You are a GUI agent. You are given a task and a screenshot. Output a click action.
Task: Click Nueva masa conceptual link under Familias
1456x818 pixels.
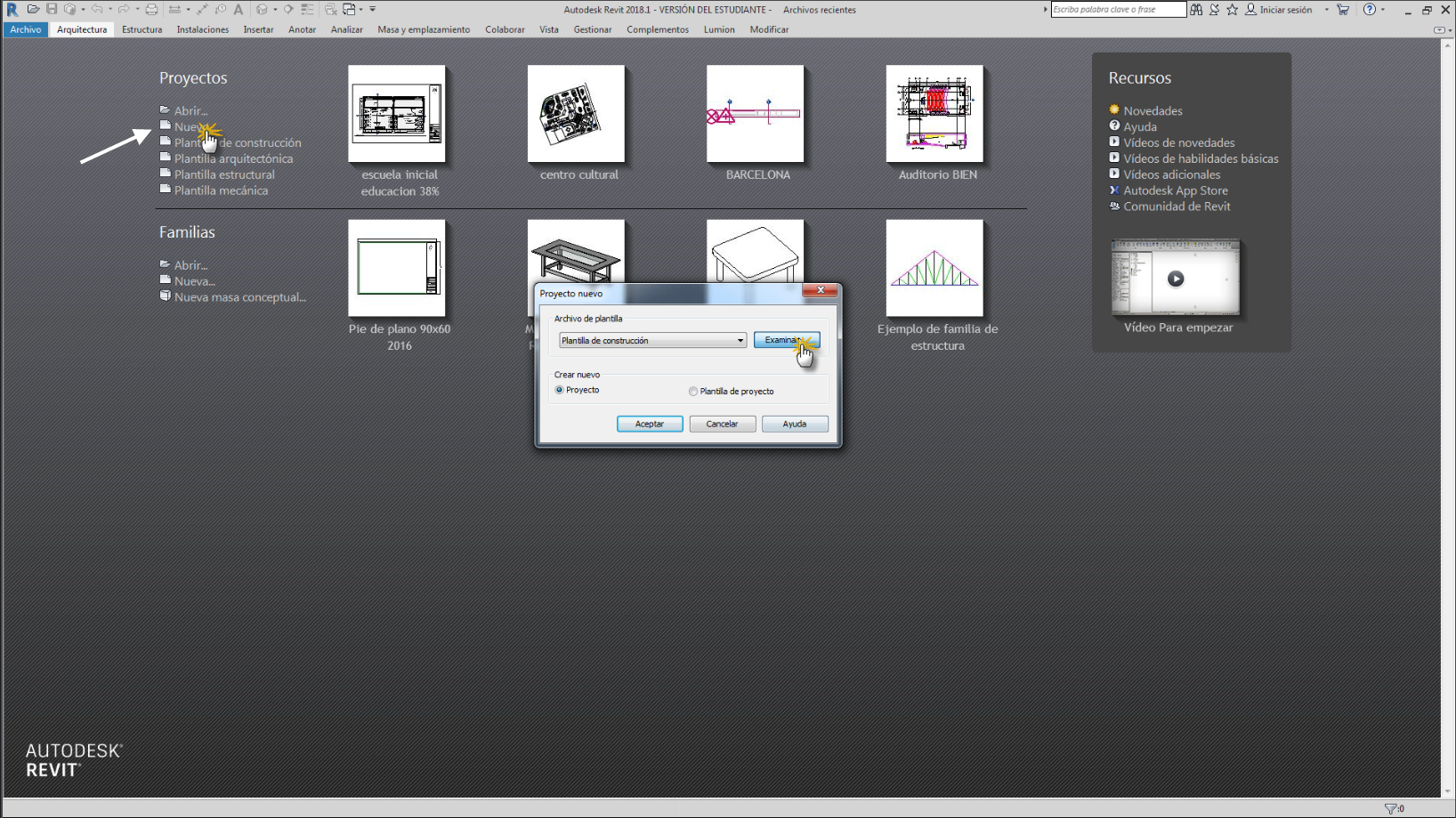240,297
